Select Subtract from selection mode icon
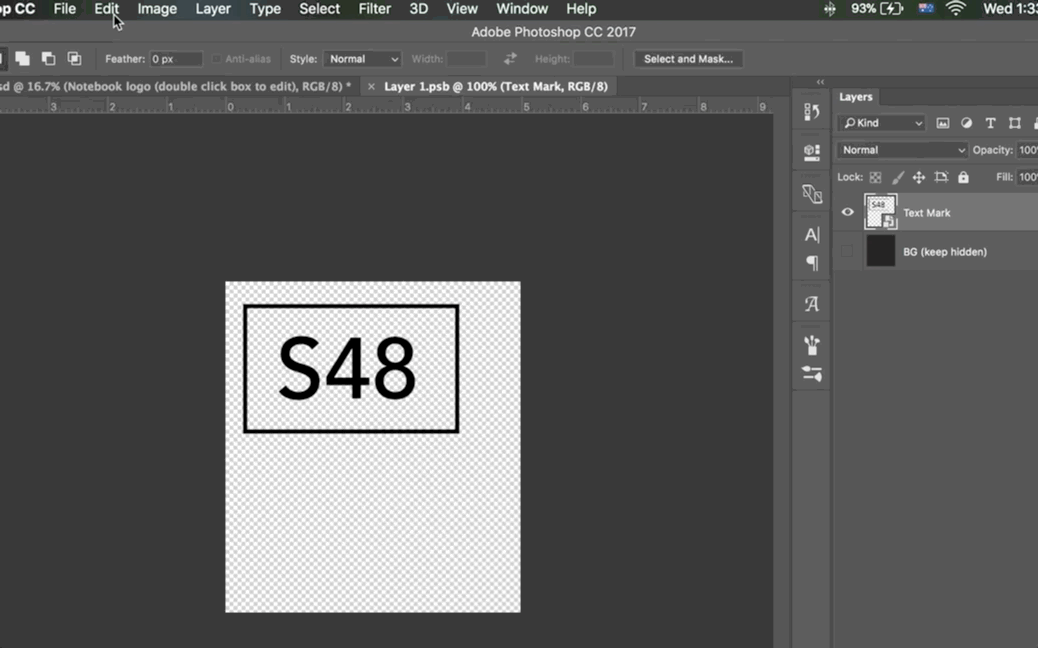1038x648 pixels. pos(48,58)
